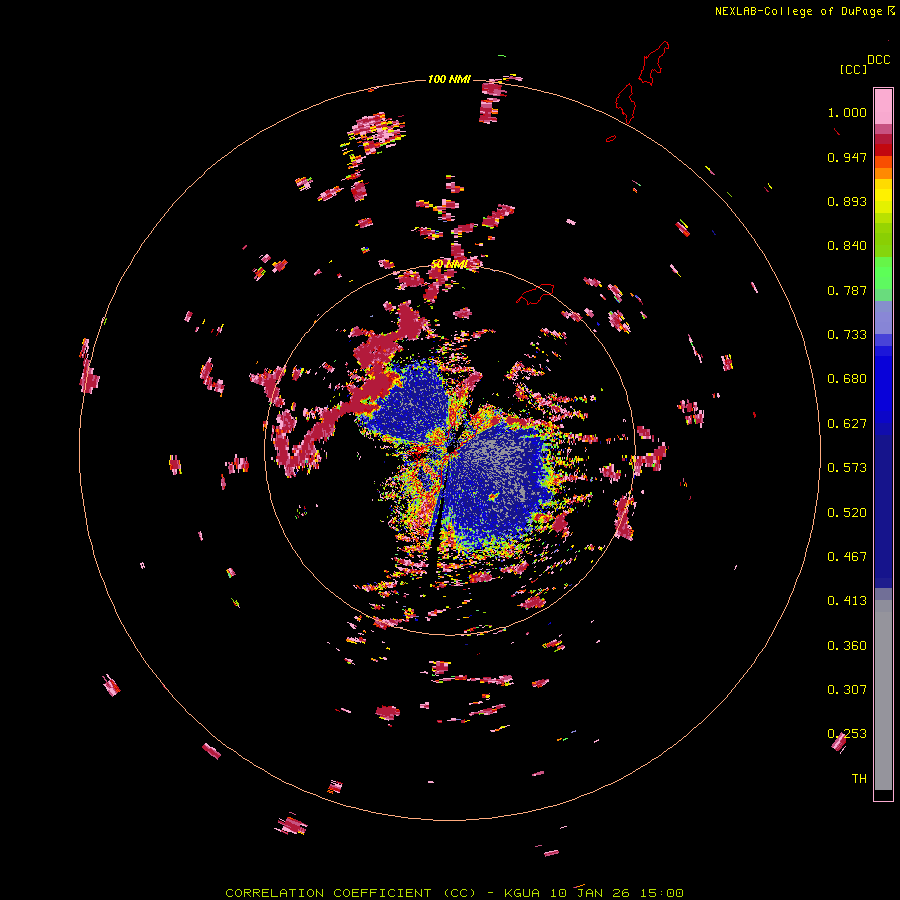Click the 0.467 color scale value
The image size is (900, 900).
[847, 557]
